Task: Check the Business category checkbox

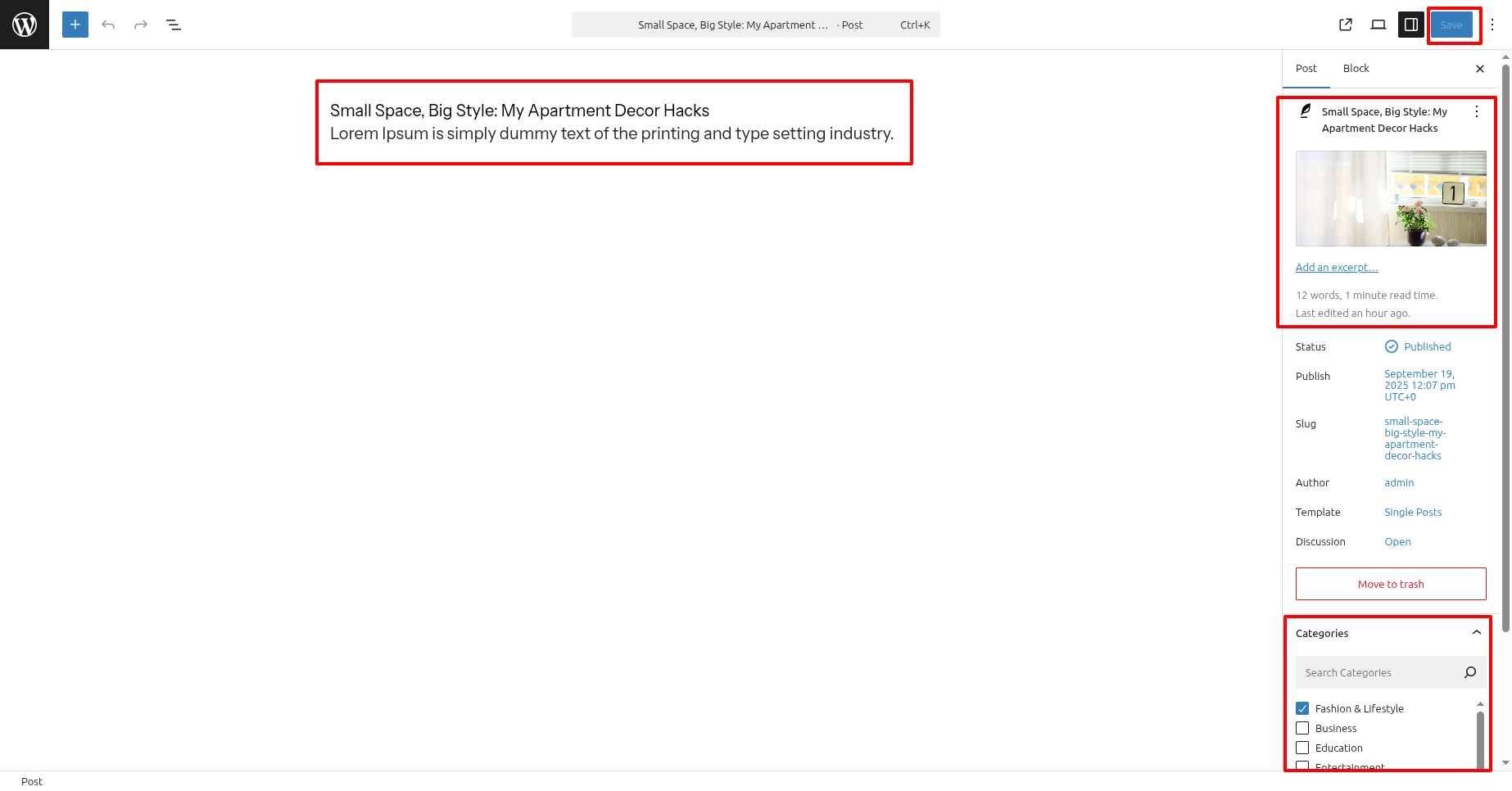Action: pos(1302,728)
